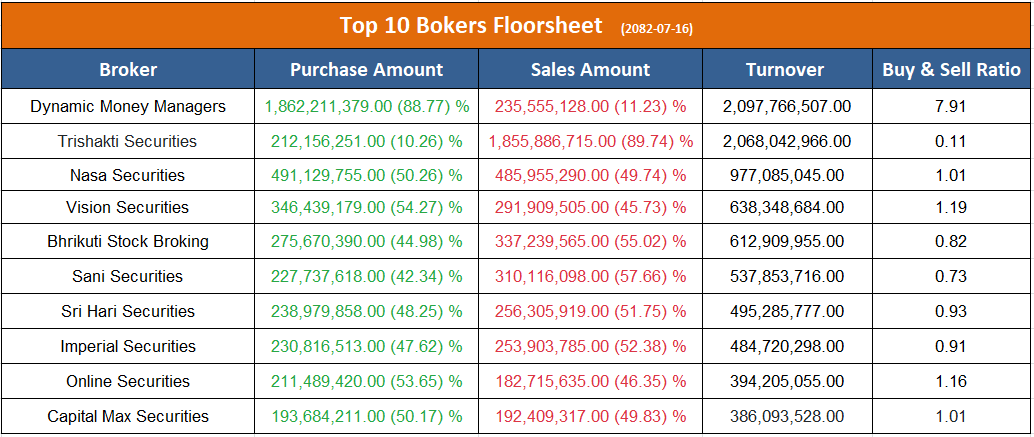Click the 7.91 buy-sell ratio cell
The height and width of the screenshot is (437, 1034).
[x=951, y=106]
